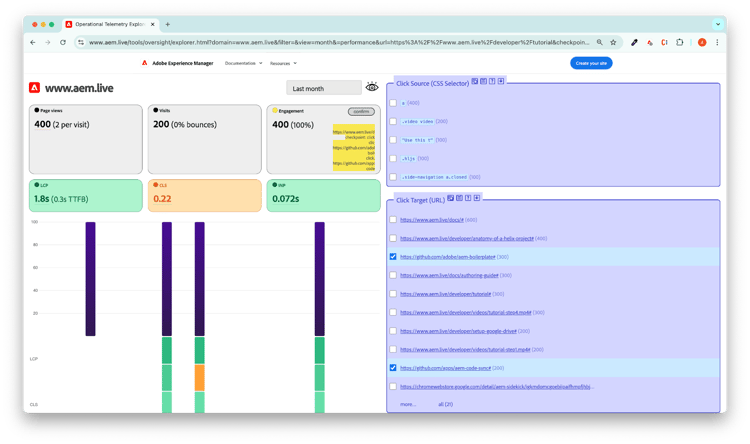The height and width of the screenshot is (444, 750).
Task: Click the last icon after Click Target title
Action: click(479, 198)
